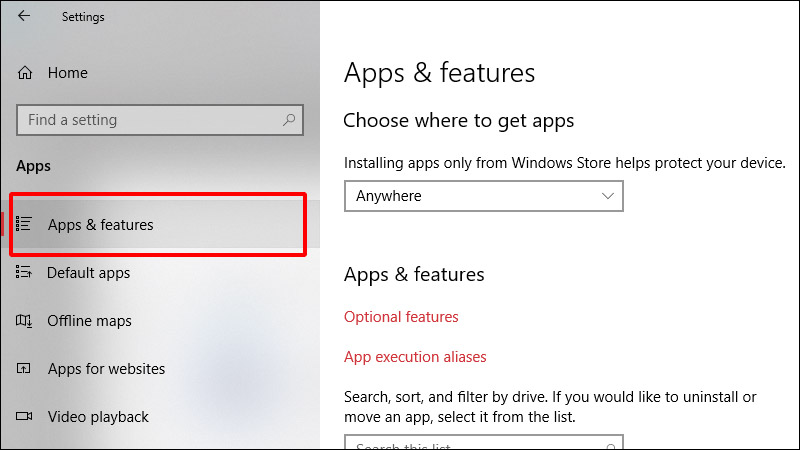This screenshot has height=450, width=800.
Task: Switch to Apps for websites
Action: (x=158, y=368)
